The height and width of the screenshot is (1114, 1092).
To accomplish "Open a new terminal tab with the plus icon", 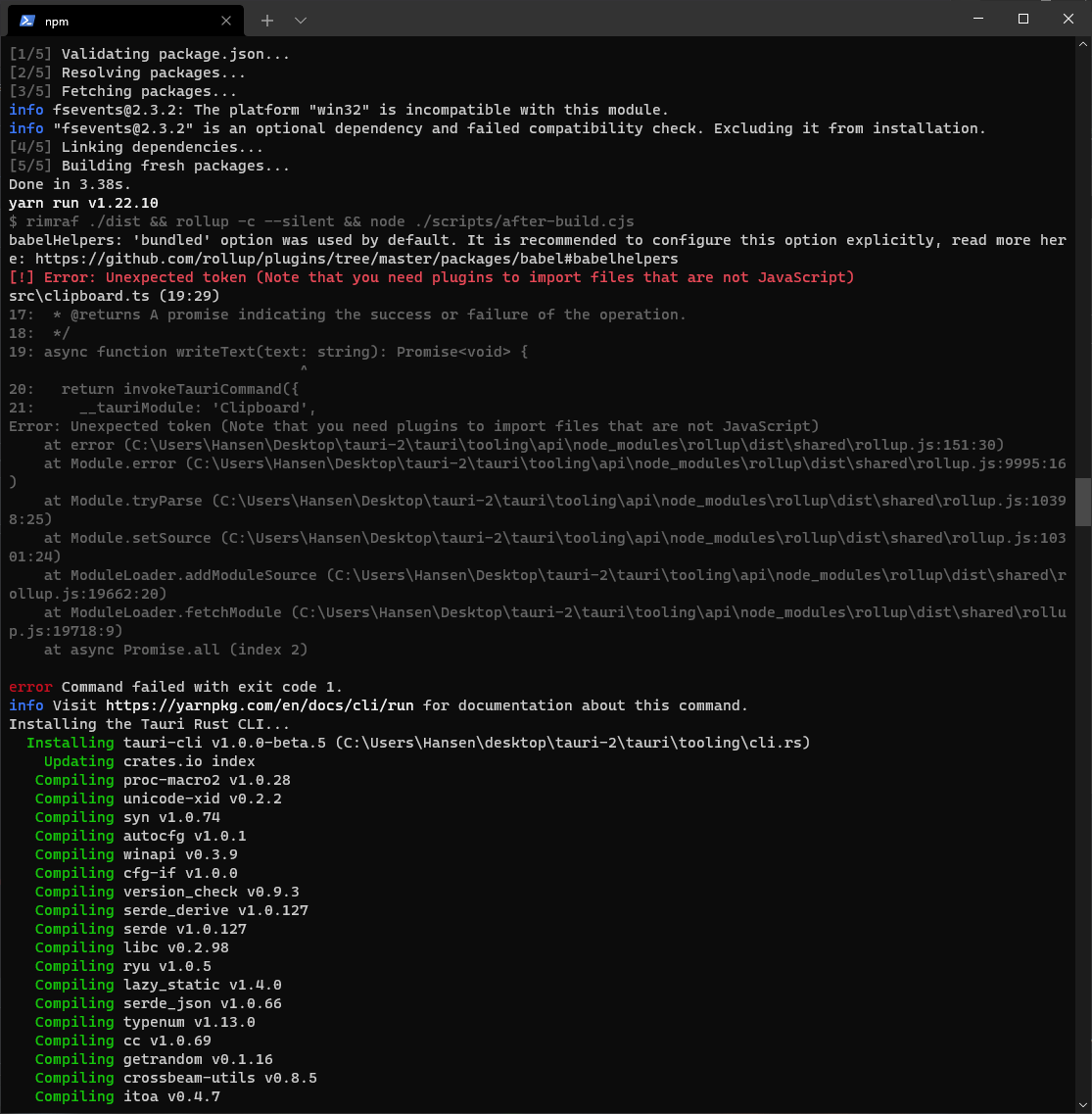I will (x=268, y=21).
